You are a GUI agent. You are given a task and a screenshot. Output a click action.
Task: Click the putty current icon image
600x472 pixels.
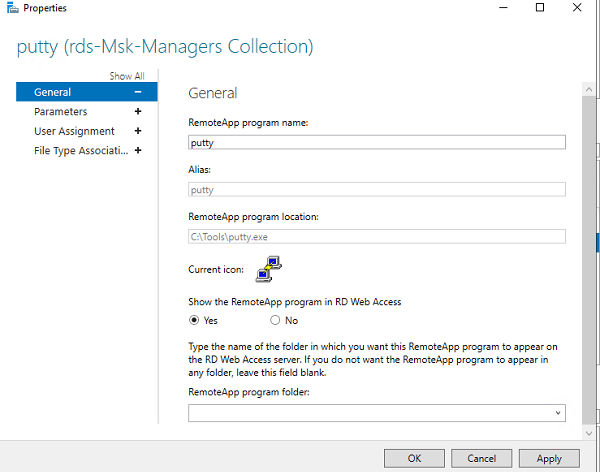(x=269, y=269)
